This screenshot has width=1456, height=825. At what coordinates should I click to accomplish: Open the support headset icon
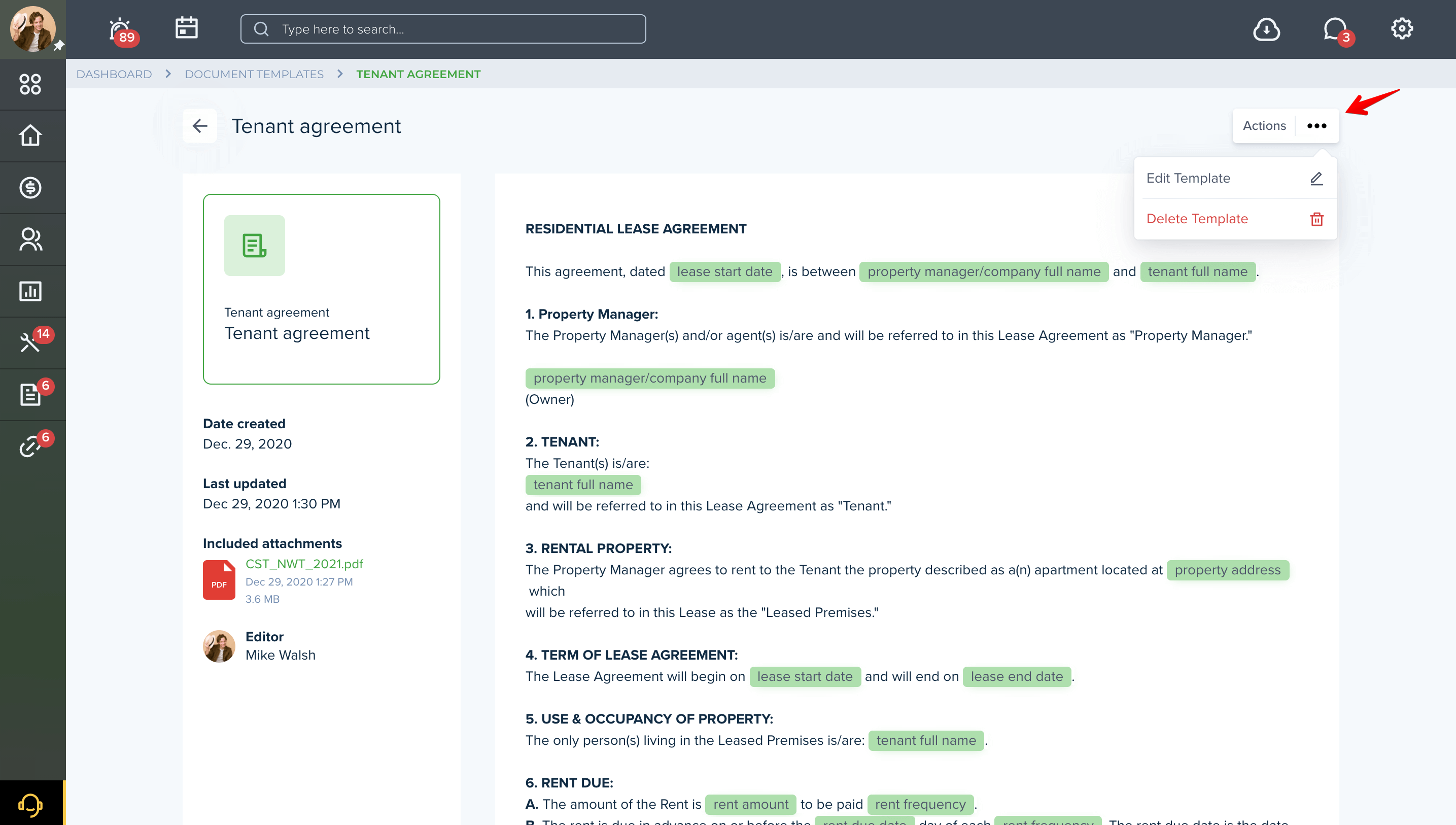(30, 805)
